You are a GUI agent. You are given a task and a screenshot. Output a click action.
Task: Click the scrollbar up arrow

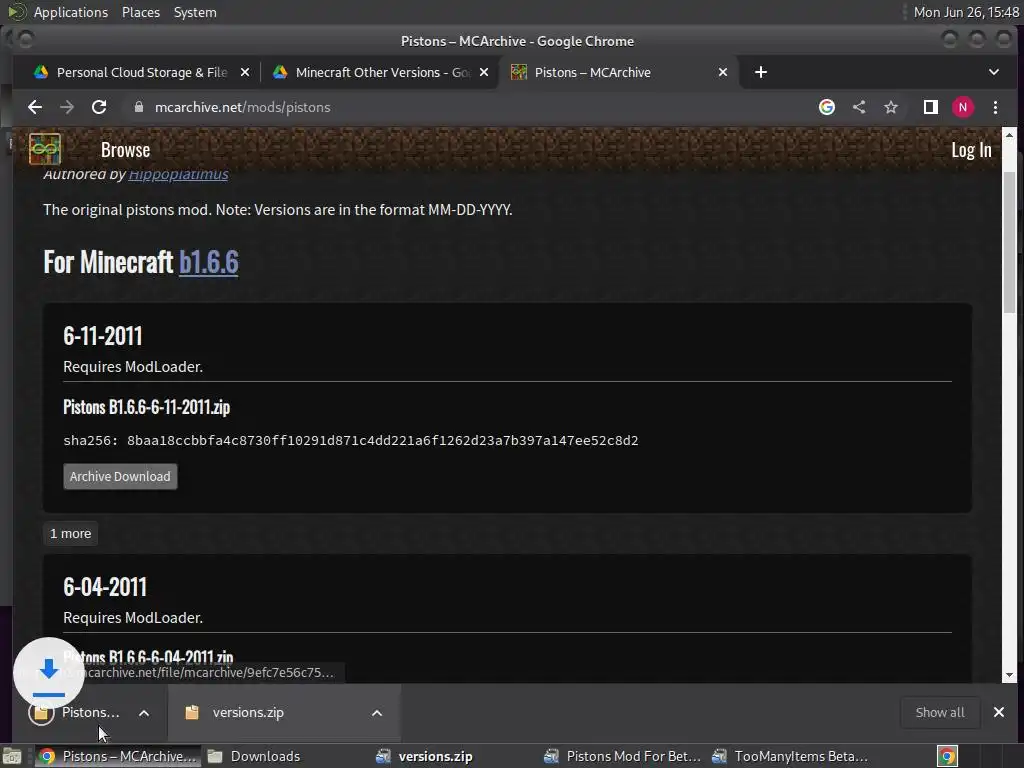point(1009,135)
